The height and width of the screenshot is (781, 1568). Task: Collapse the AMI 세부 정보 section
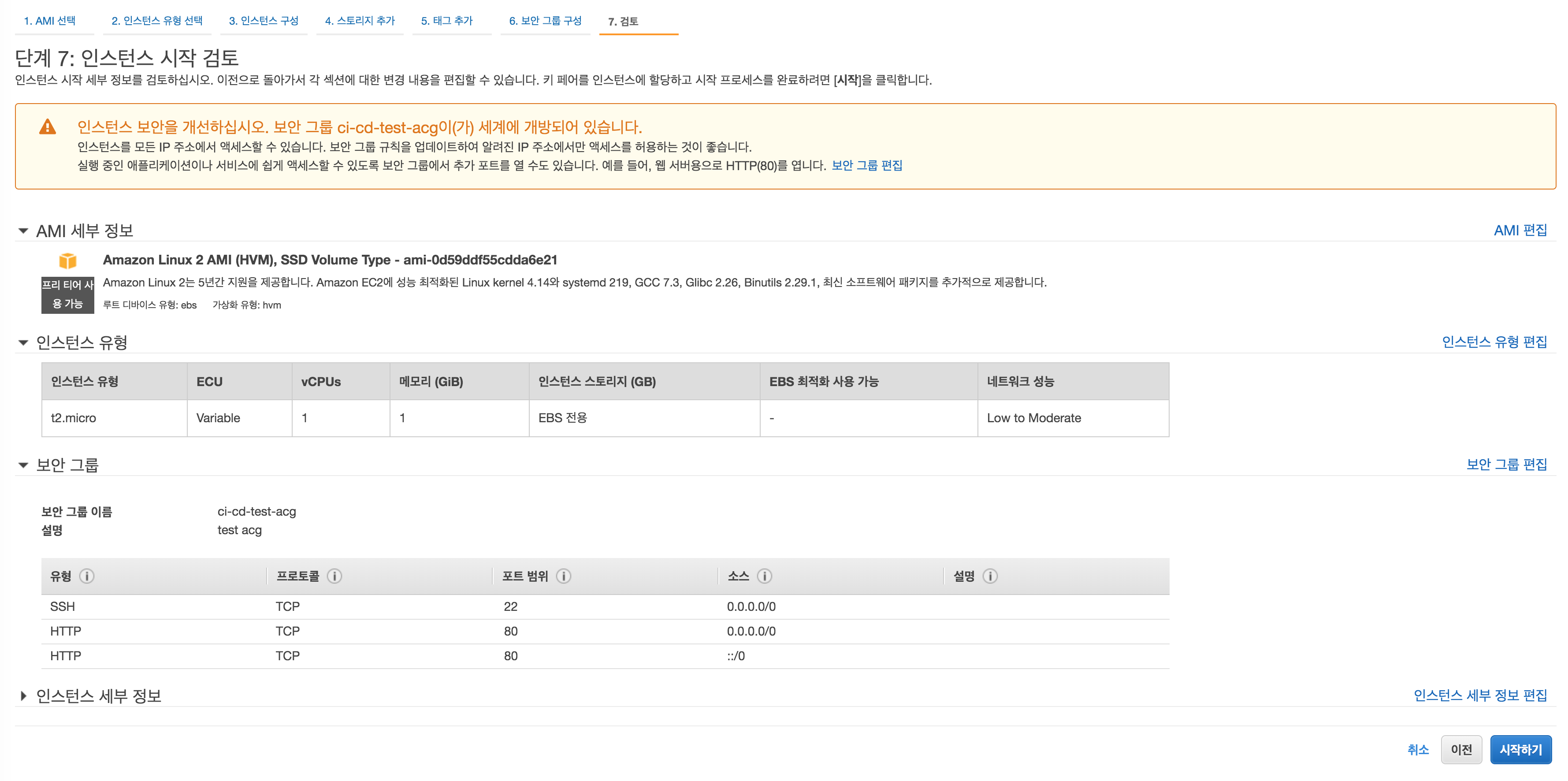(x=23, y=231)
